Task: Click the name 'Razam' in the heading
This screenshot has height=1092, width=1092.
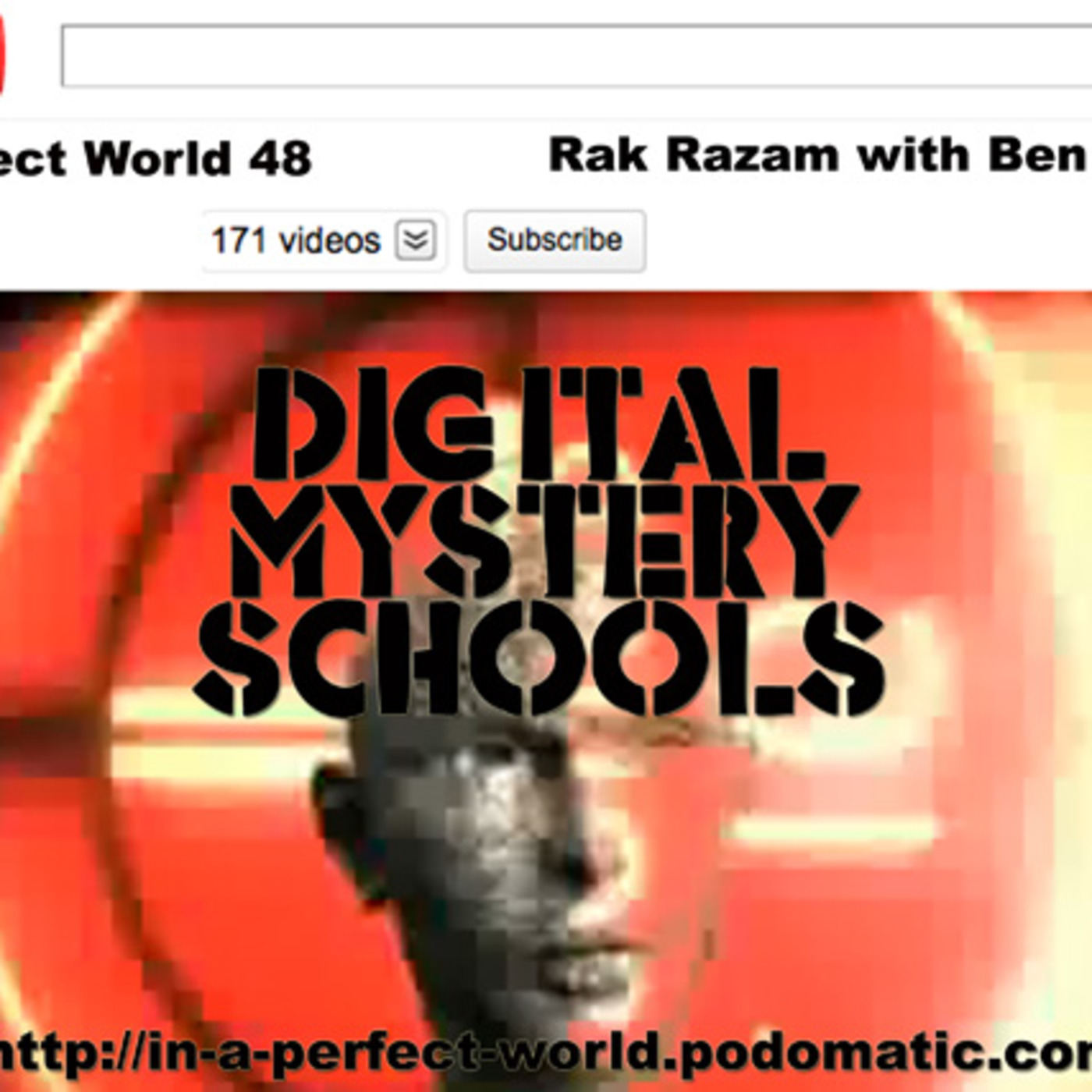Action: click(x=752, y=154)
